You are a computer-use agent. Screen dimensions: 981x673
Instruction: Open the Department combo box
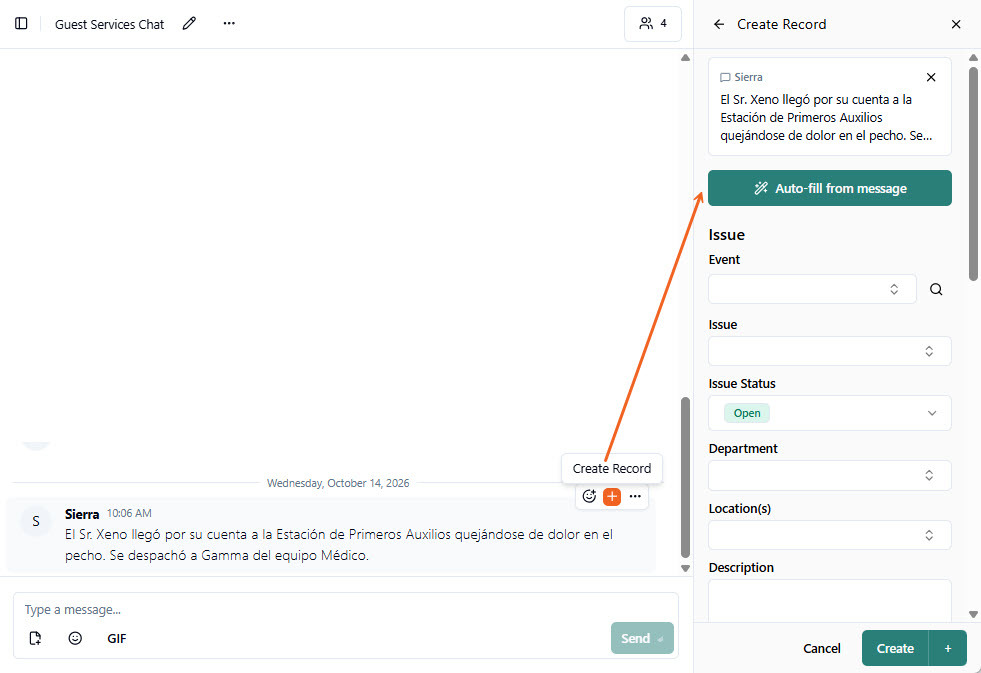tap(830, 475)
